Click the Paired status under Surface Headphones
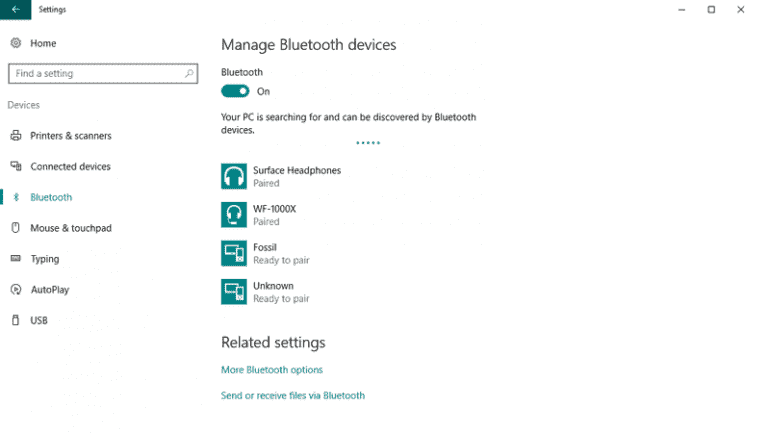Screen dimensions: 770x433 pos(266,183)
